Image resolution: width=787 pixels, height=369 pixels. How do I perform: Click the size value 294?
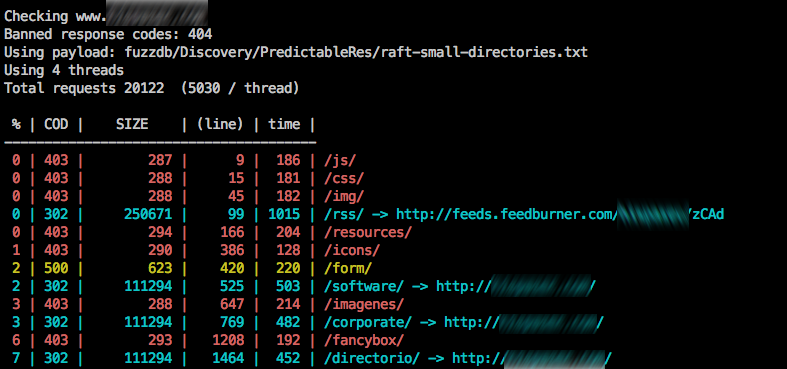[x=160, y=232]
